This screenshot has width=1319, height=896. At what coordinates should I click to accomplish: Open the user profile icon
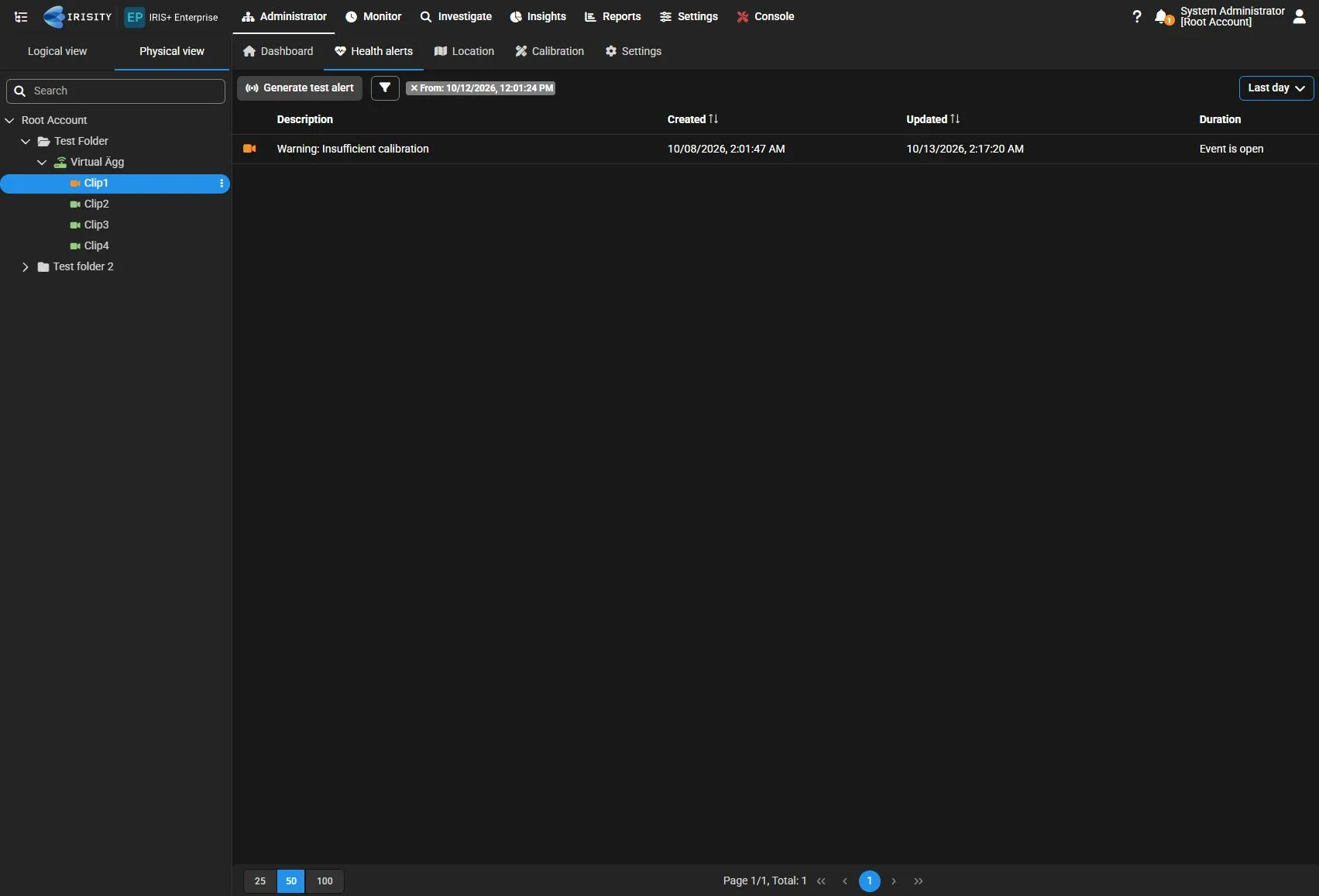click(x=1300, y=16)
